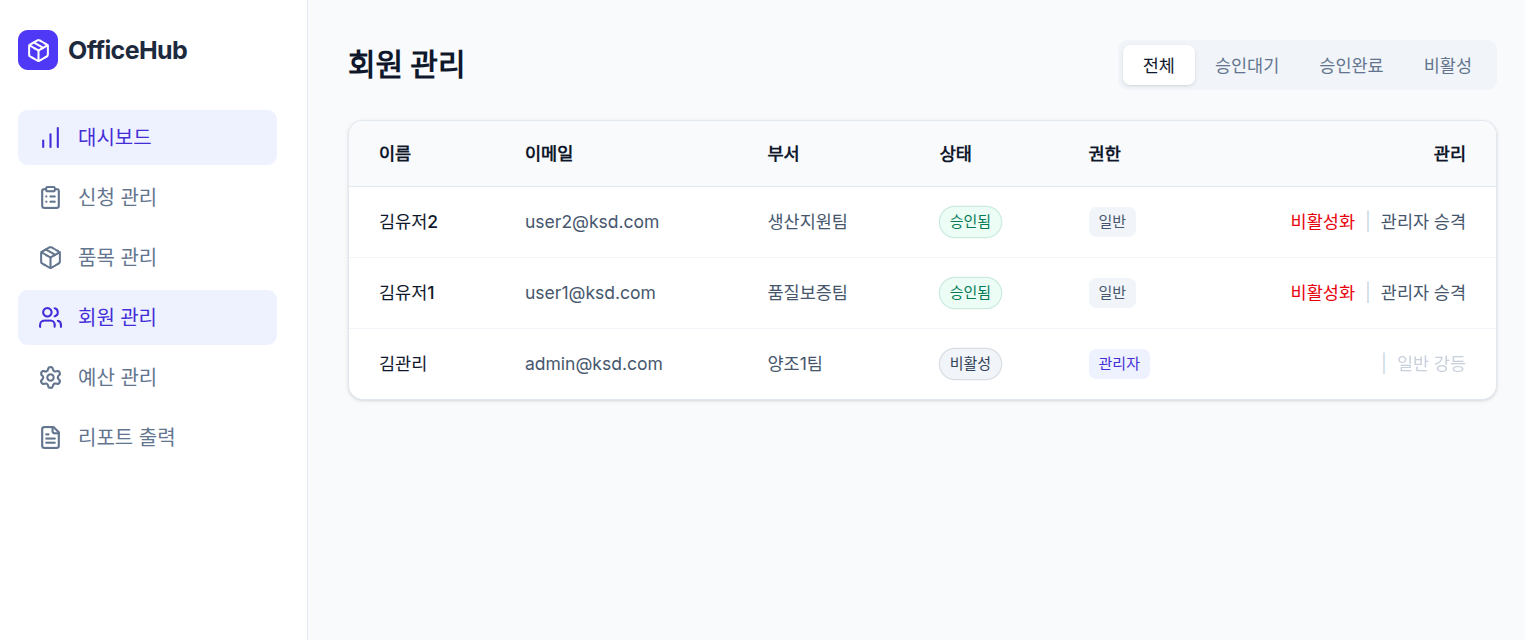Screen dimensions: 1525x640
Task: Click the admin@ksd.com email cell
Action: click(x=594, y=364)
